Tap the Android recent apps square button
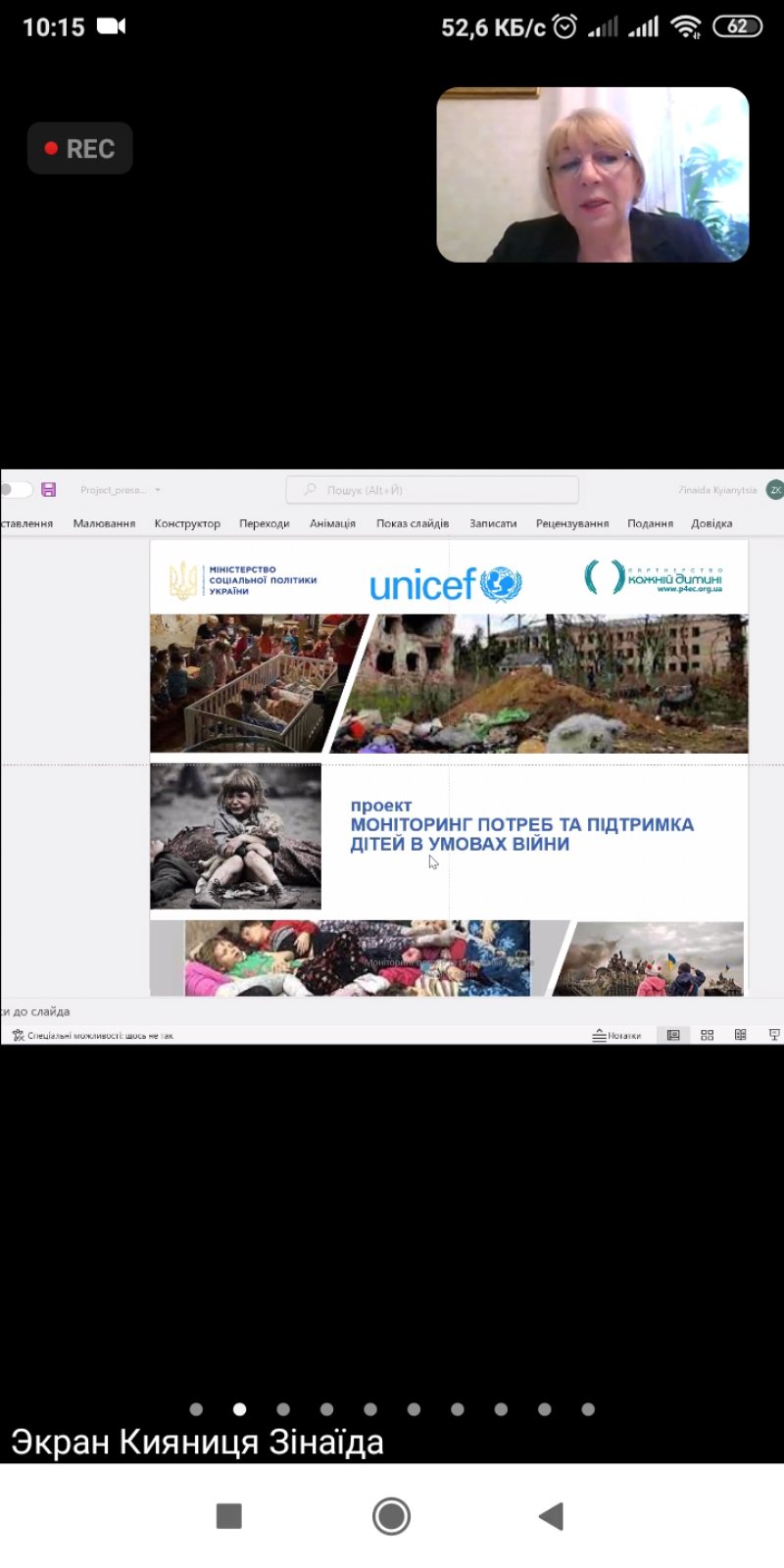Image resolution: width=784 pixels, height=1568 pixels. (228, 1516)
